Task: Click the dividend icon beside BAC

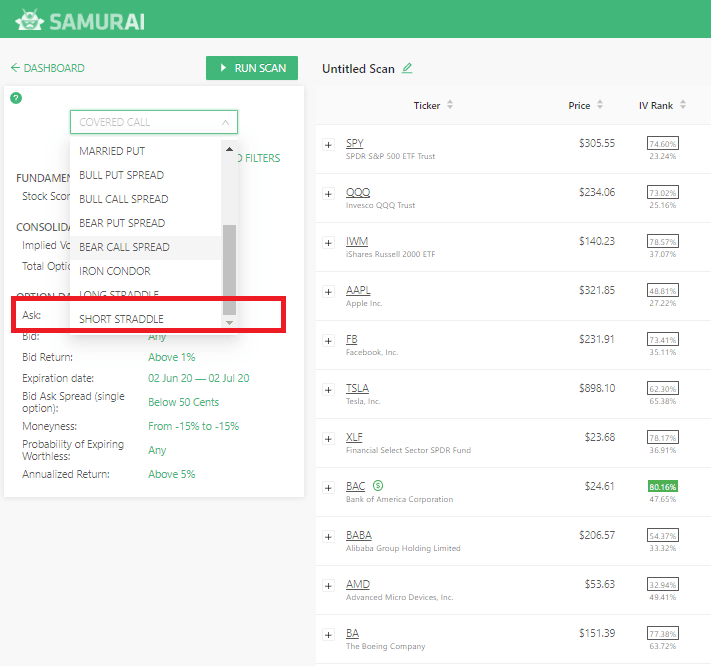Action: pos(378,486)
